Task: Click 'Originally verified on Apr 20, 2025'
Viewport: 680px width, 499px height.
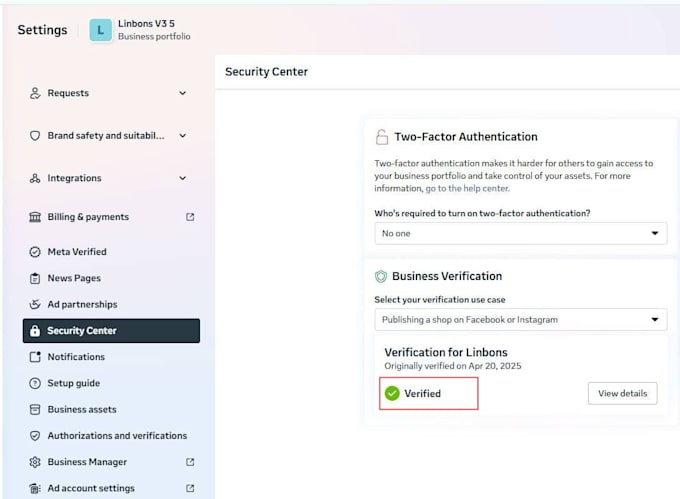Action: pyautogui.click(x=453, y=366)
